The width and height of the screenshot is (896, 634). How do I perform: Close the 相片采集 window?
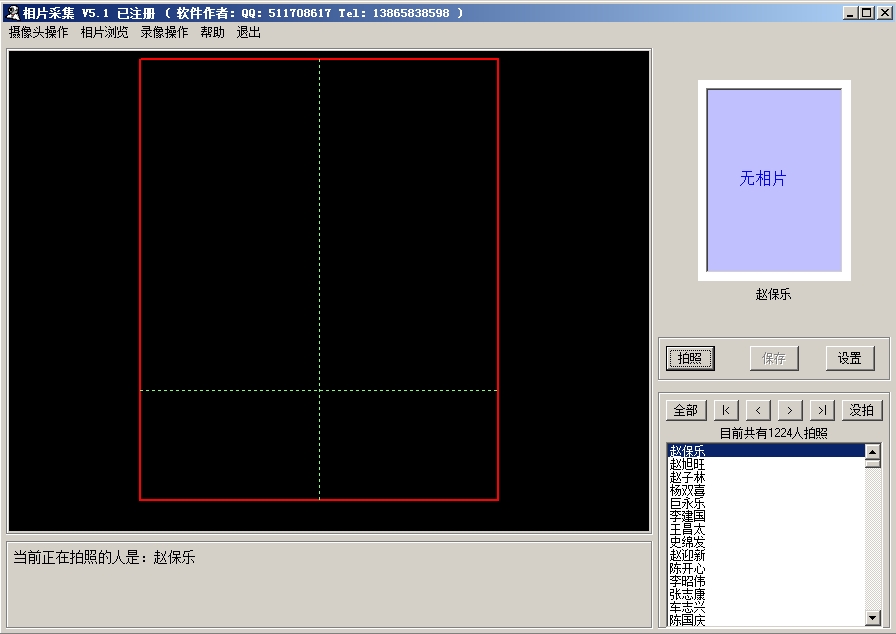(x=885, y=13)
